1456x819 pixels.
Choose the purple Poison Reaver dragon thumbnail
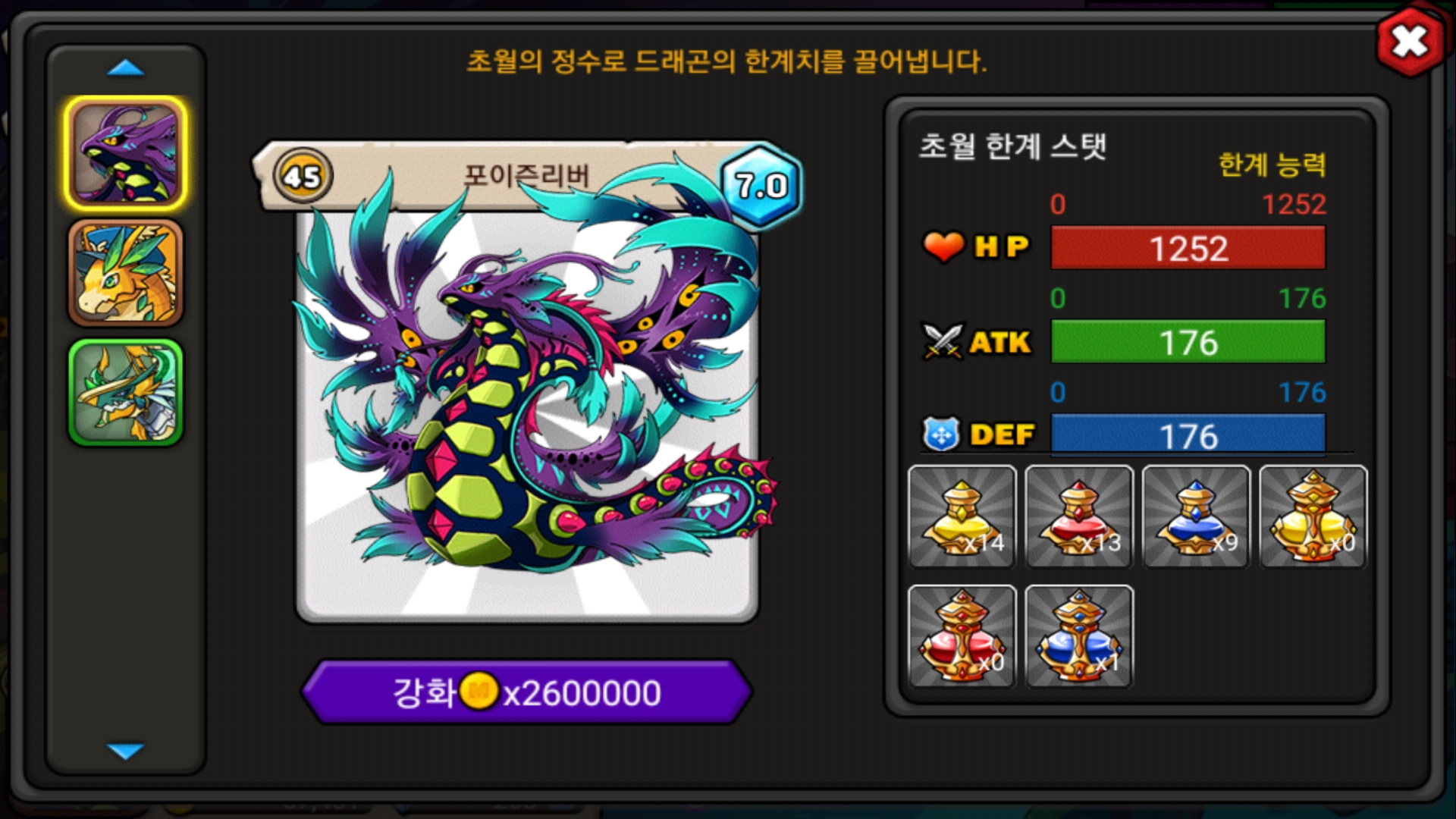click(x=126, y=154)
